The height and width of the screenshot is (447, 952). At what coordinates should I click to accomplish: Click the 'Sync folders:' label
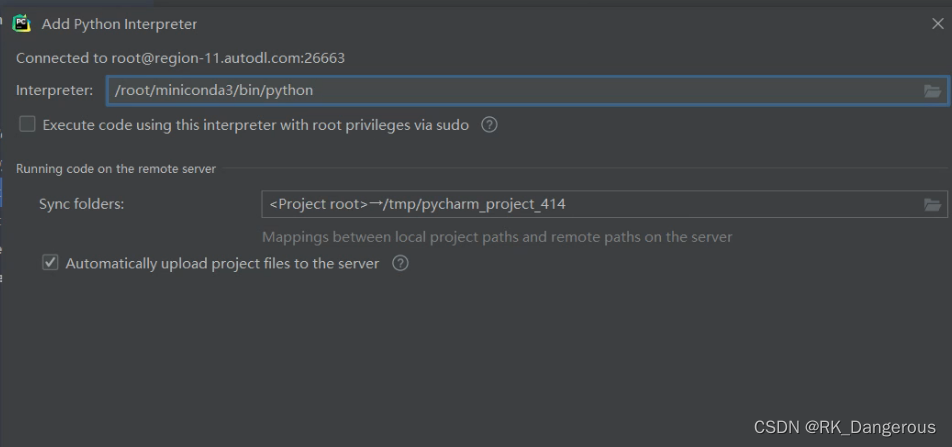click(81, 204)
